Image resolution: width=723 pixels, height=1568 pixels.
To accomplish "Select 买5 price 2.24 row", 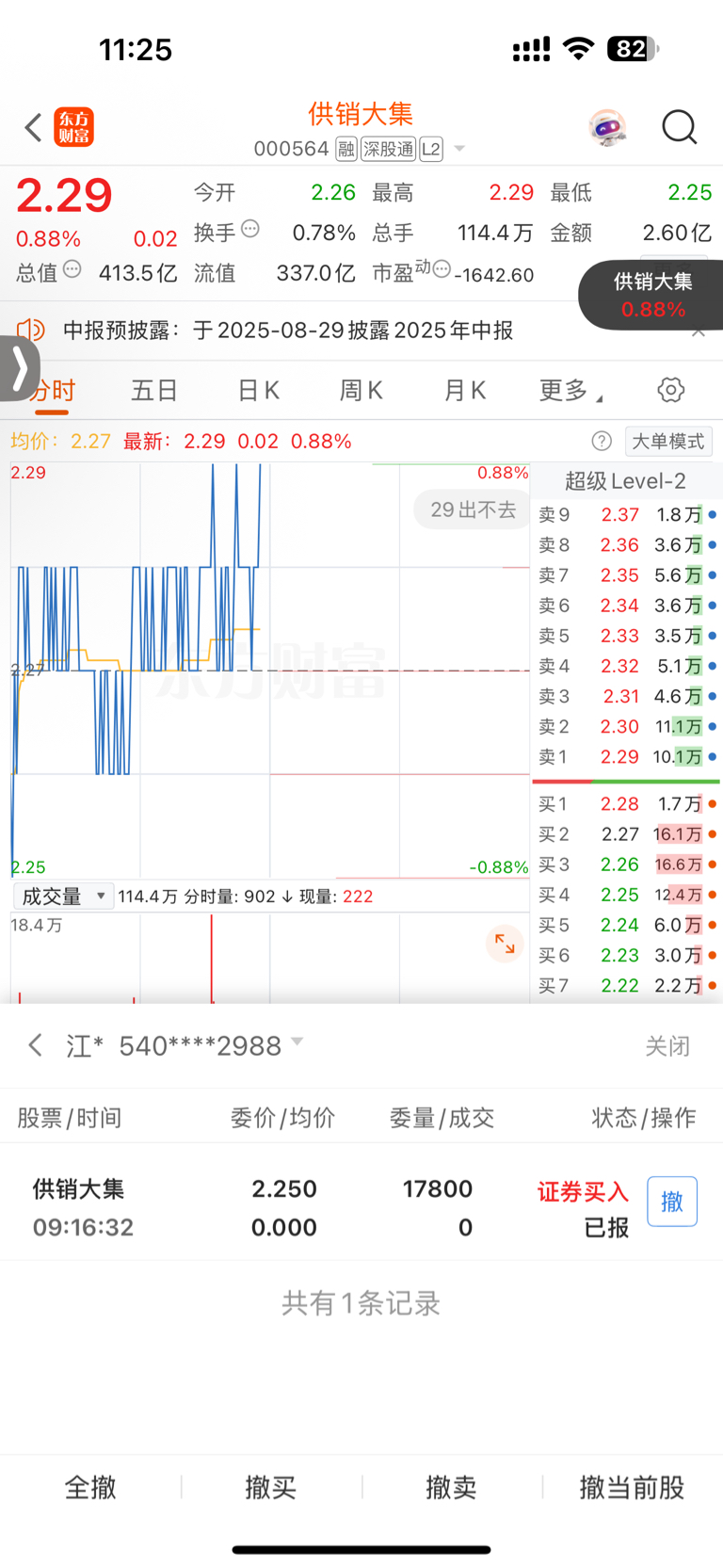I will tap(628, 925).
